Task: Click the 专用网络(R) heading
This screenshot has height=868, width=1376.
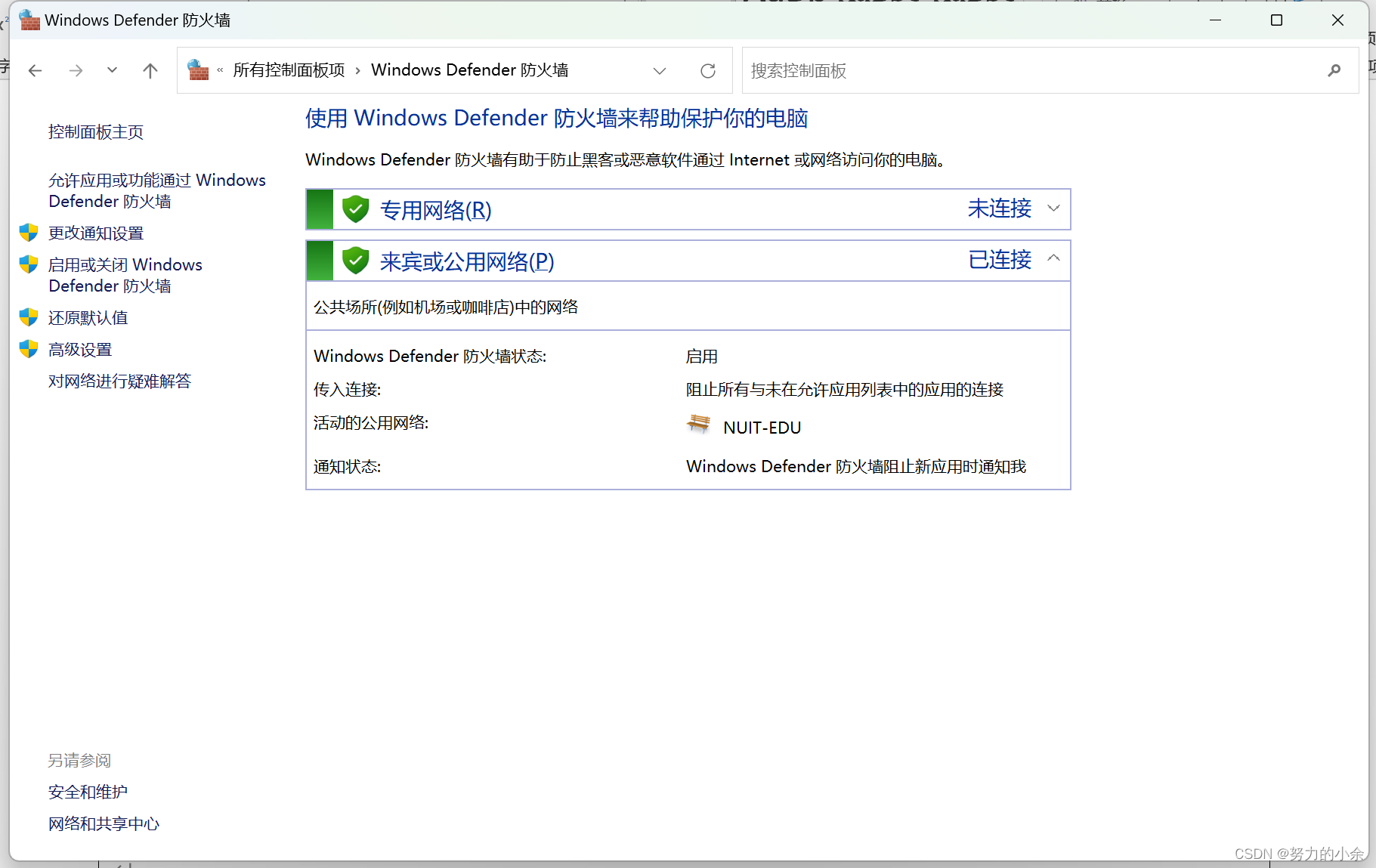Action: pyautogui.click(x=435, y=210)
